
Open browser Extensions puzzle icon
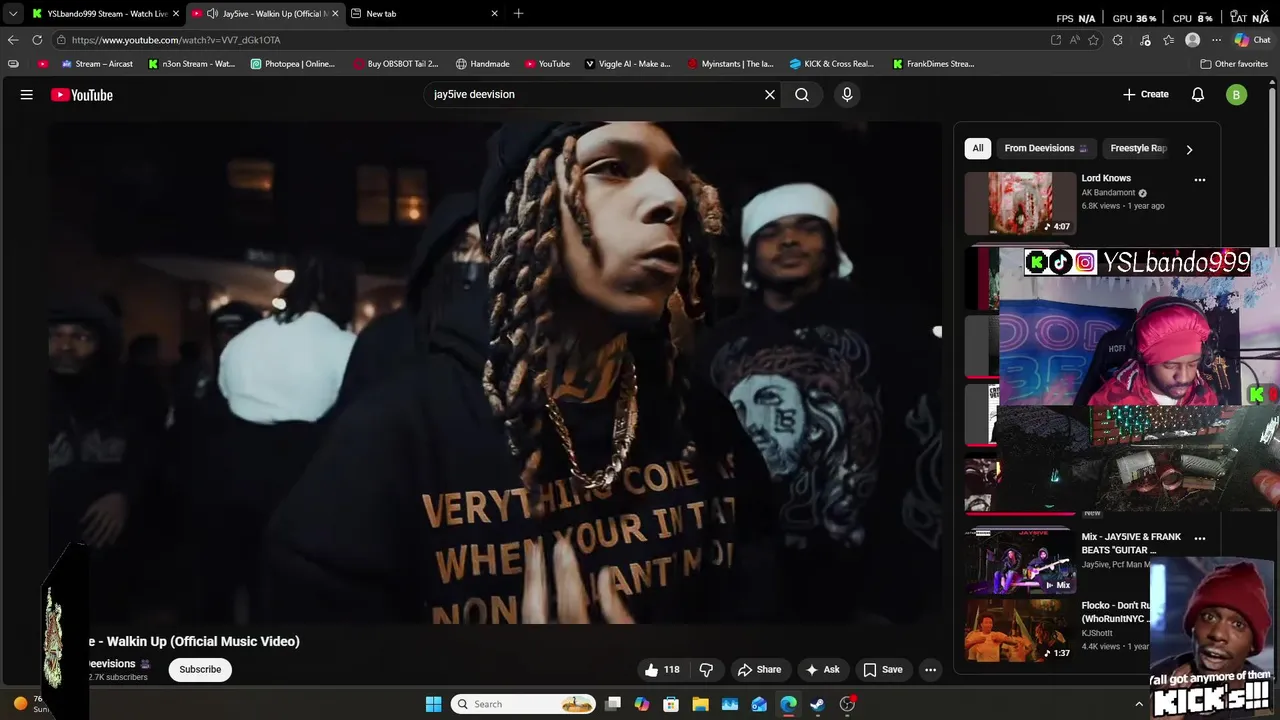pyautogui.click(x=1118, y=40)
